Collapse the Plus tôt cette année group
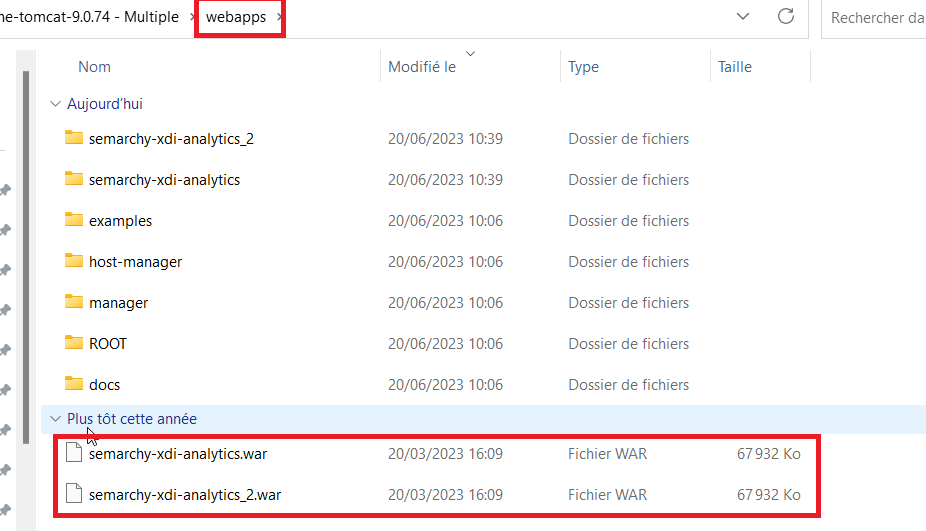 coord(56,419)
